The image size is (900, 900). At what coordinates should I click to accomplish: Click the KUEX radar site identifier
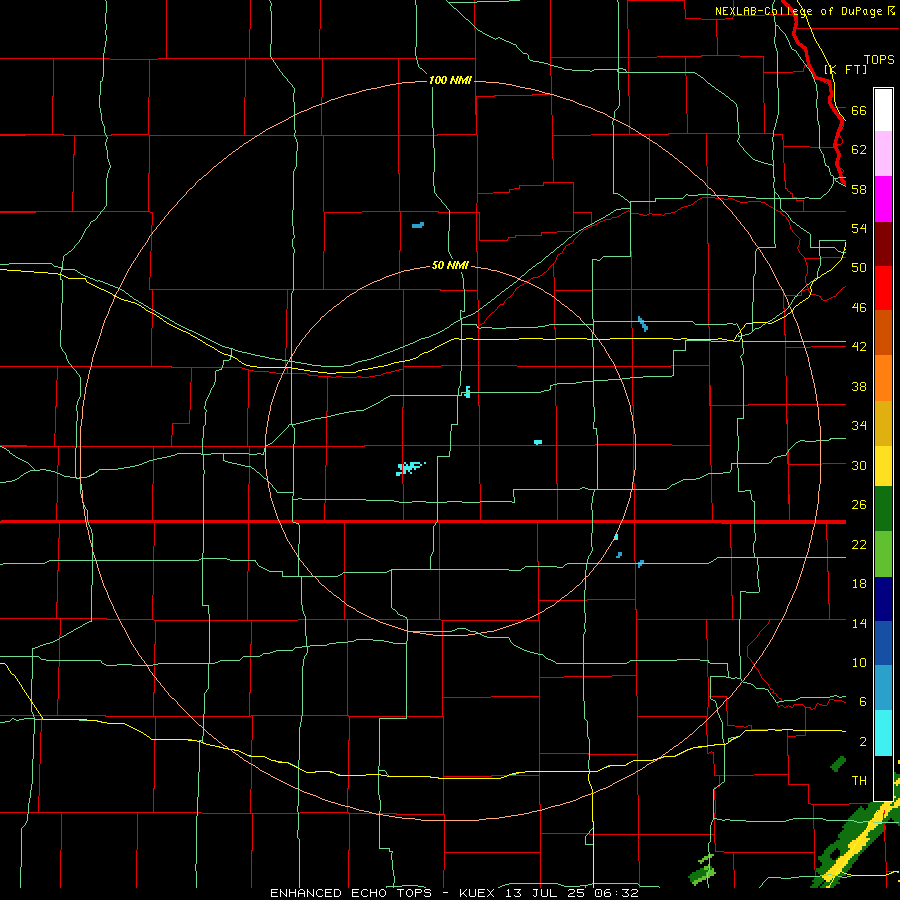479,893
